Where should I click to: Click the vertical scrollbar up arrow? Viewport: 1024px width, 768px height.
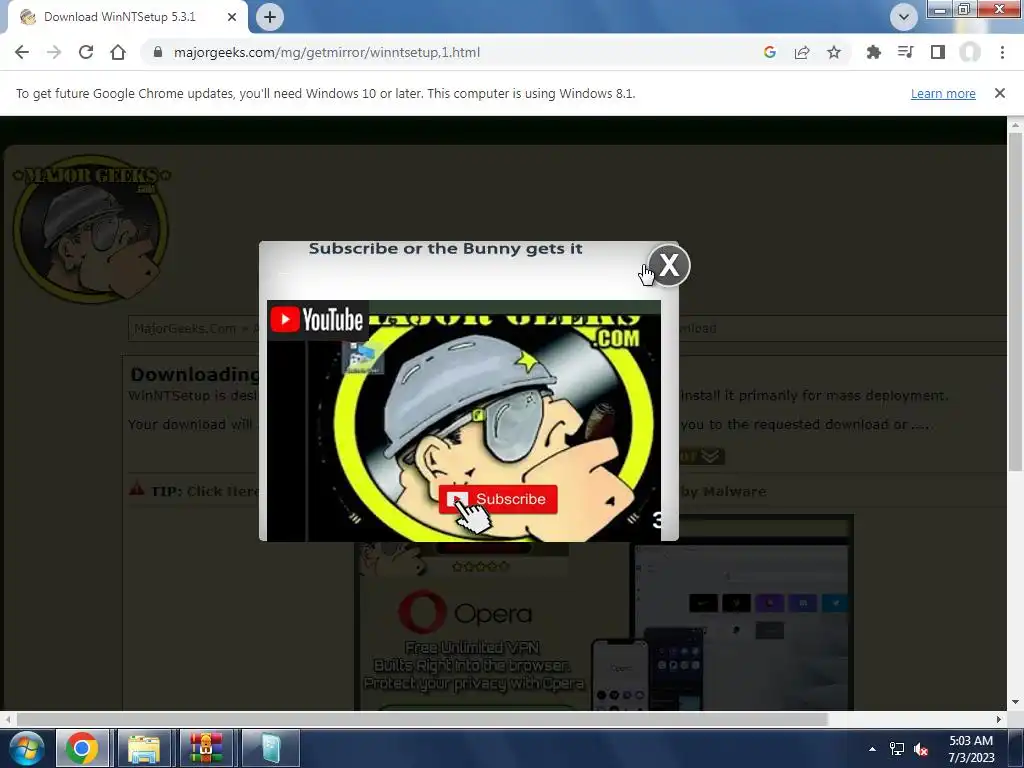click(x=1015, y=124)
